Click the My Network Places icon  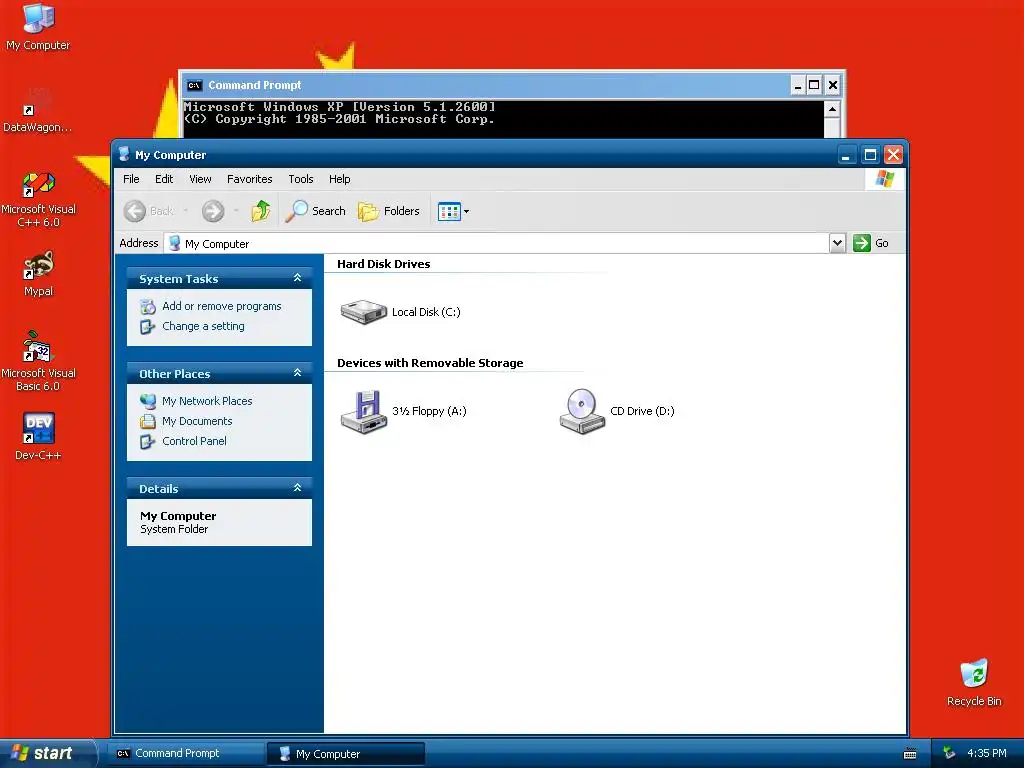pyautogui.click(x=148, y=401)
